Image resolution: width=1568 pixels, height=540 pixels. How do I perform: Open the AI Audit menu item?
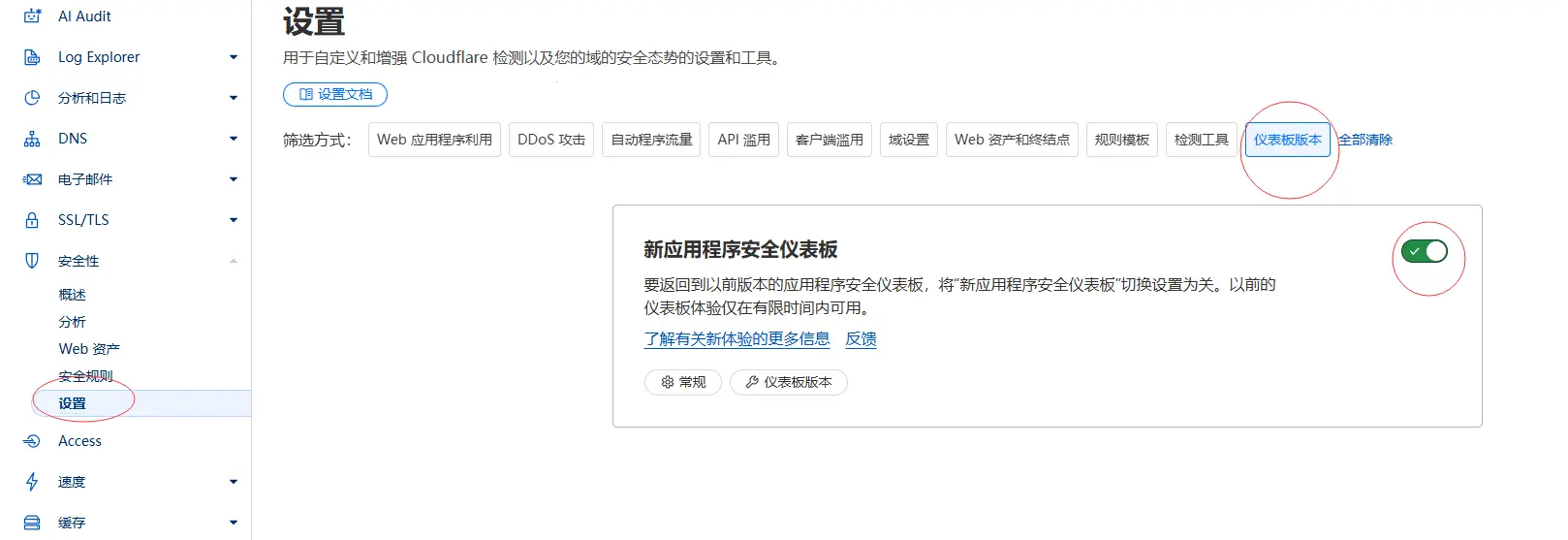pos(84,16)
